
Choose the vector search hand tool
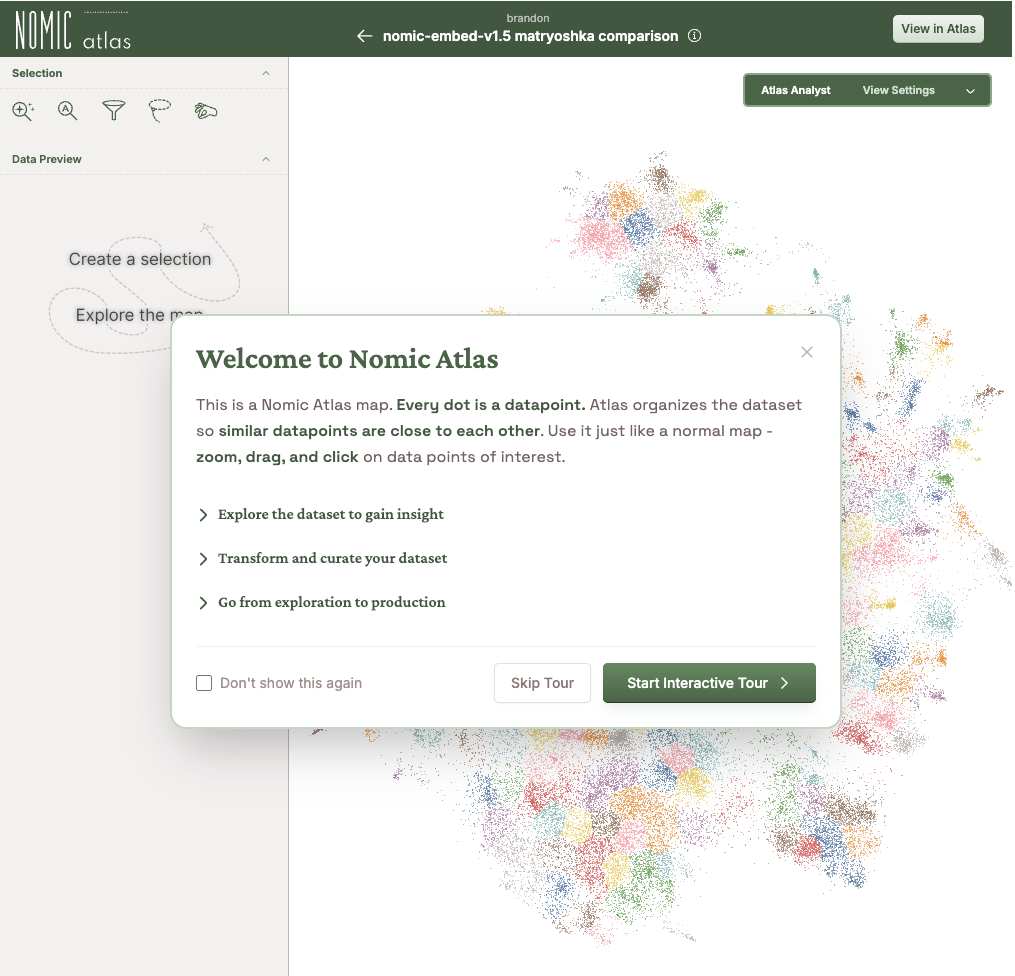click(206, 111)
